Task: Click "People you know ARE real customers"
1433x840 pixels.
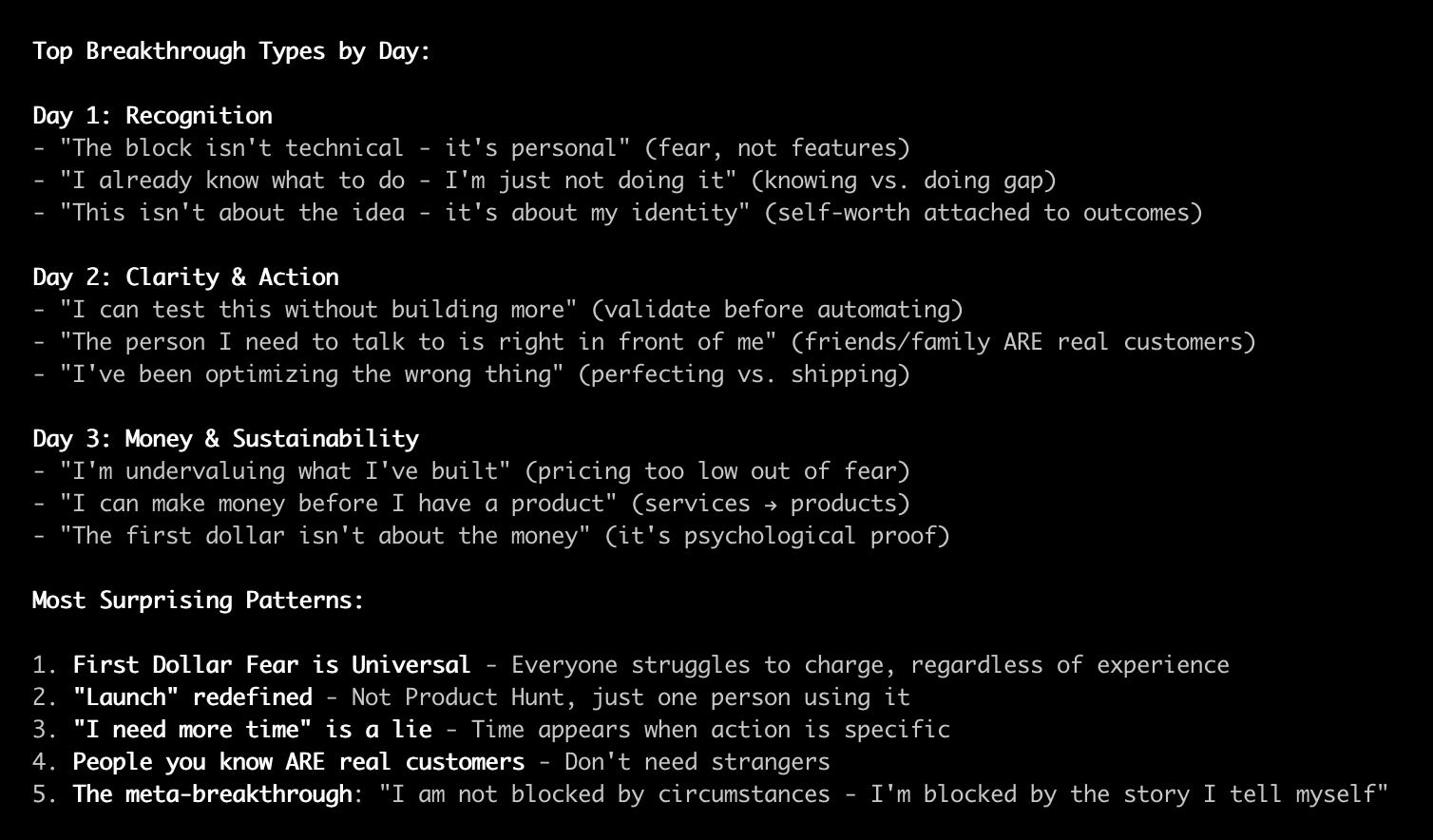Action: 299,762
